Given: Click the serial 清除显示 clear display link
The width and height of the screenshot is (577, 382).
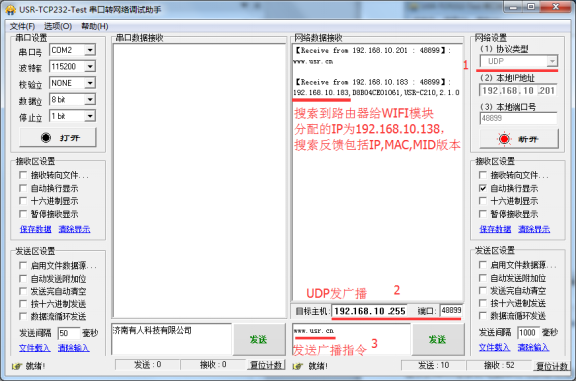Looking at the screenshot, I should (x=74, y=229).
